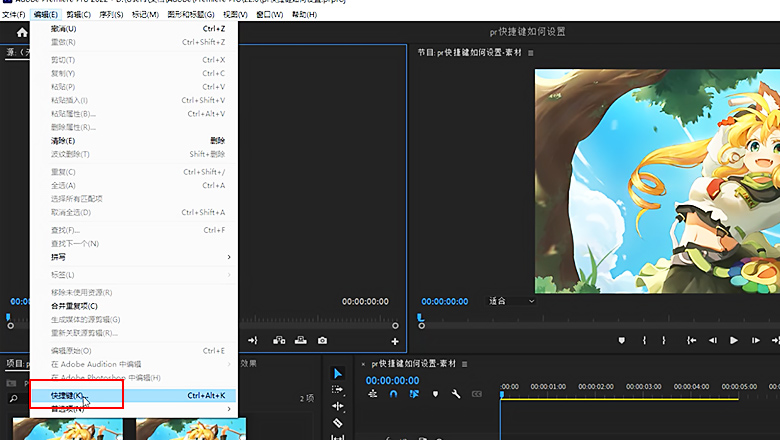Screen dimensions: 780x440
Task: Click Go to Out in source monitor
Action: [x=253, y=341]
